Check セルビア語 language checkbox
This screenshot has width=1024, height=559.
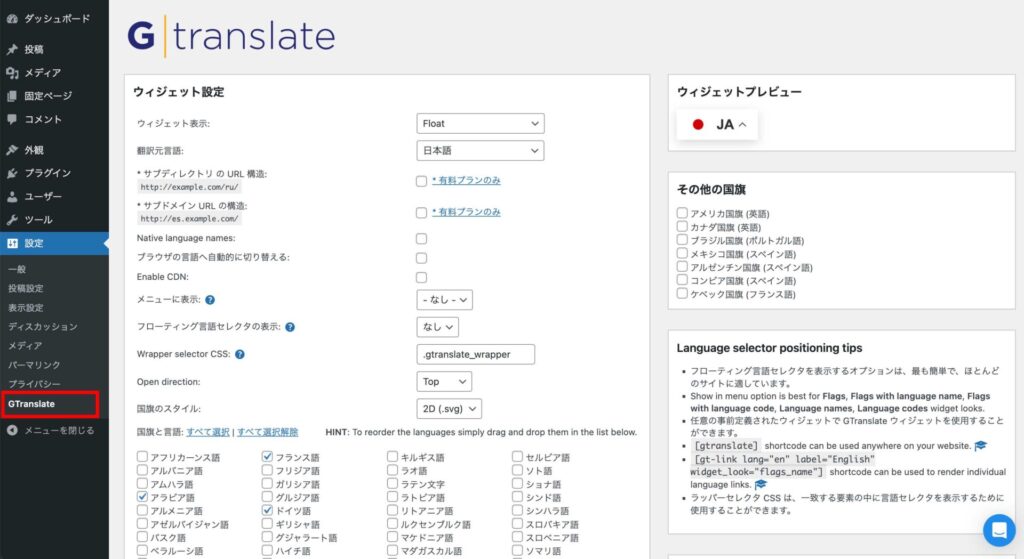(517, 456)
